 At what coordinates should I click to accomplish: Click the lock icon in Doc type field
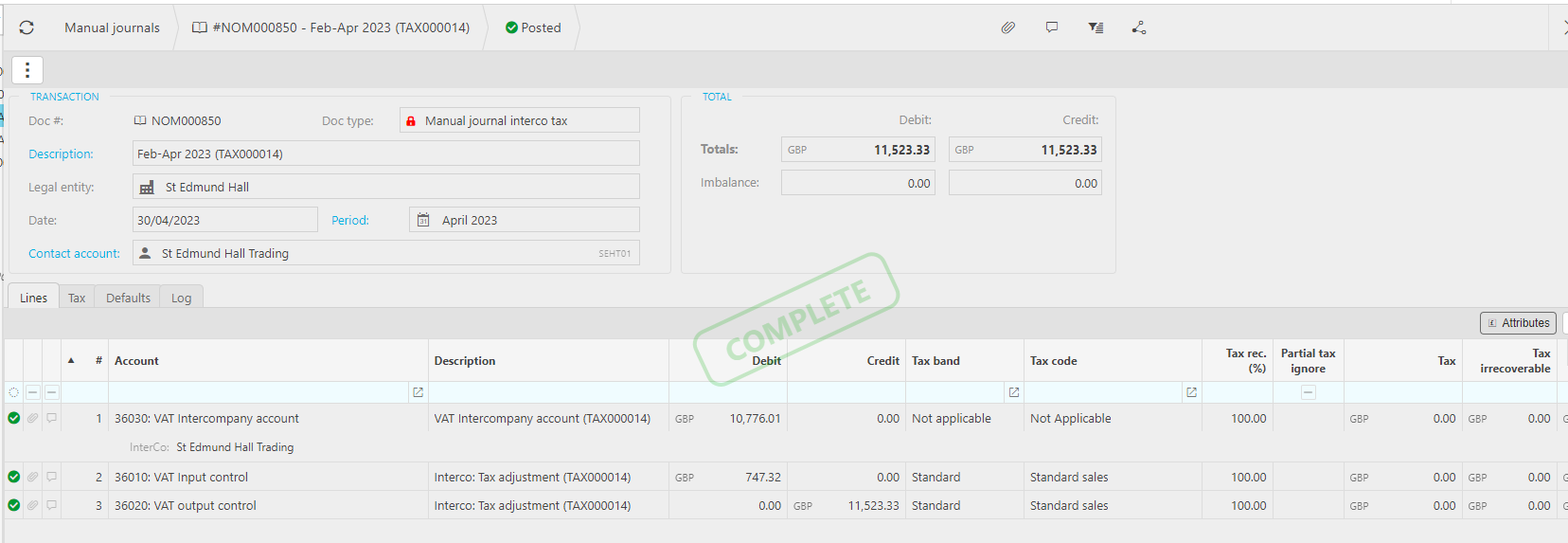click(x=411, y=121)
